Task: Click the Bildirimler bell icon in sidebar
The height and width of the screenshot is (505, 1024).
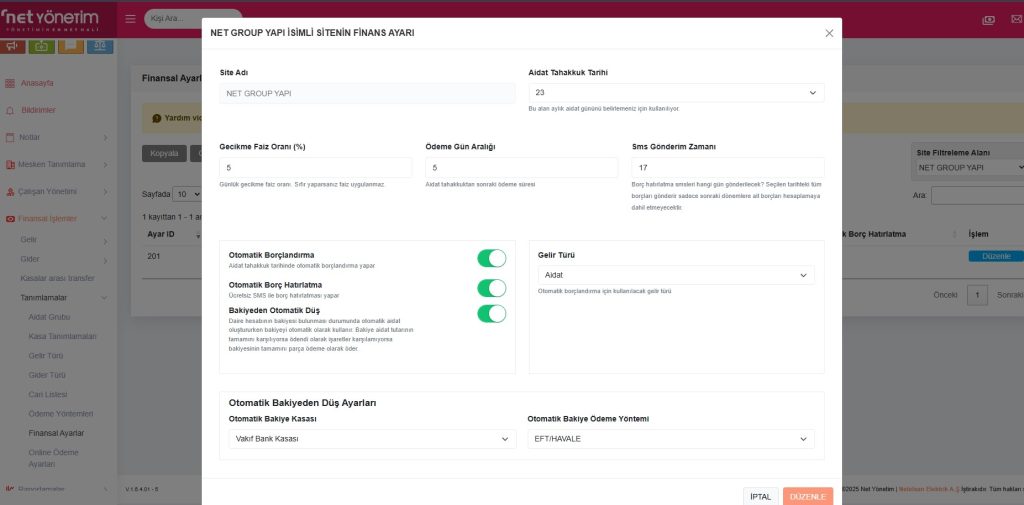Action: (x=11, y=110)
